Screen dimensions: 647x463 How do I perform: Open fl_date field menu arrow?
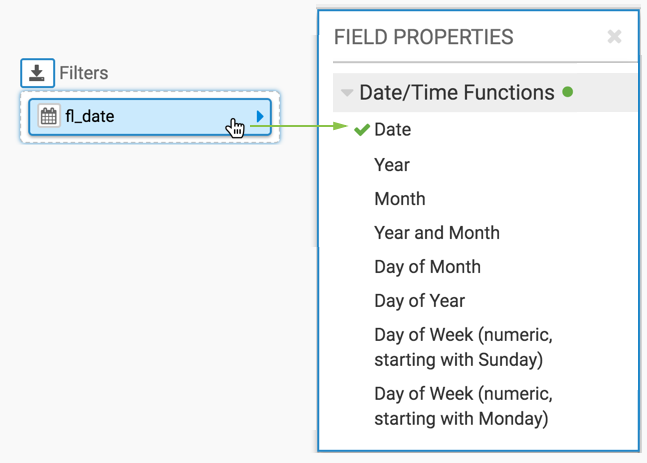point(260,117)
